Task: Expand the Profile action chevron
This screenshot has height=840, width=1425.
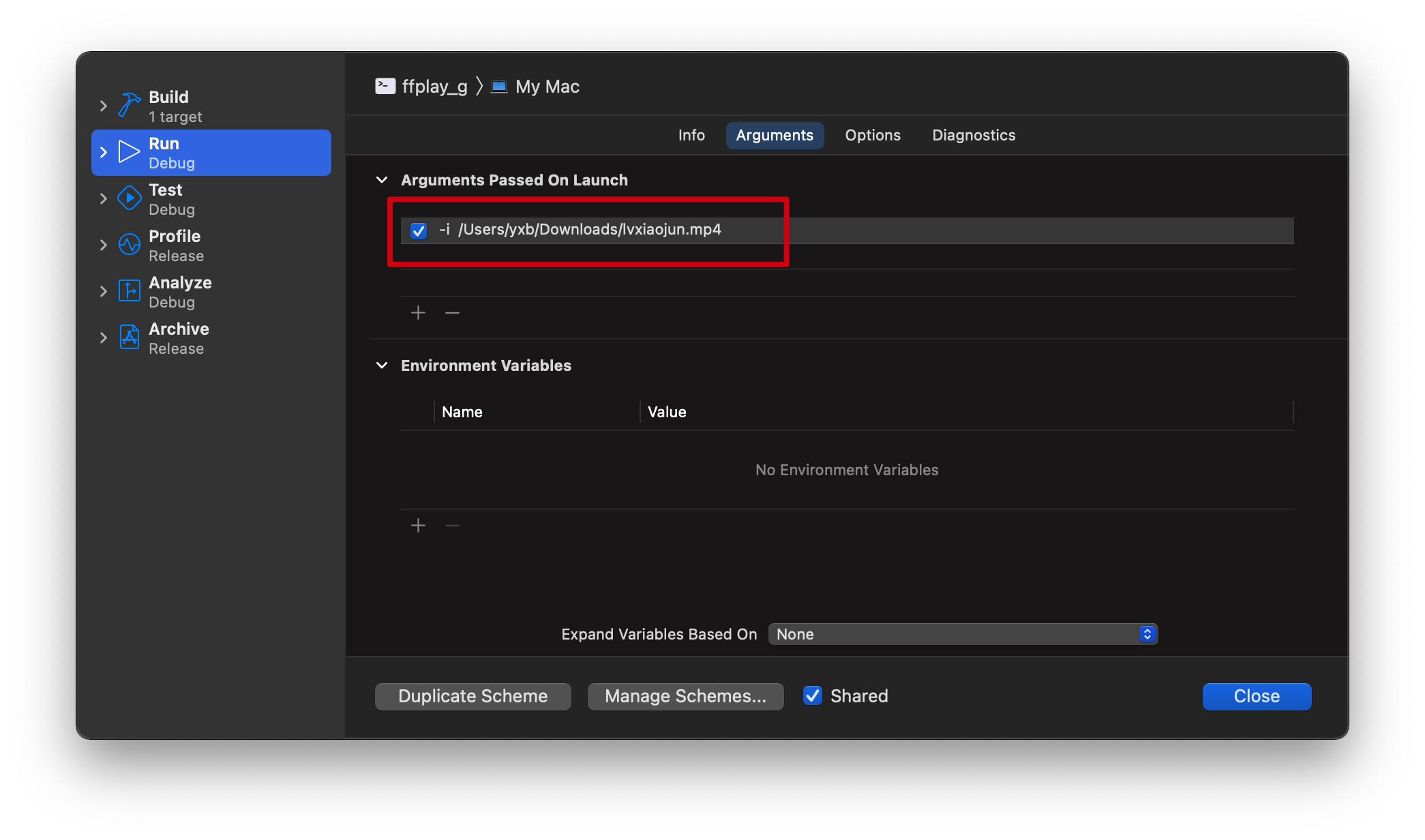Action: click(x=104, y=245)
